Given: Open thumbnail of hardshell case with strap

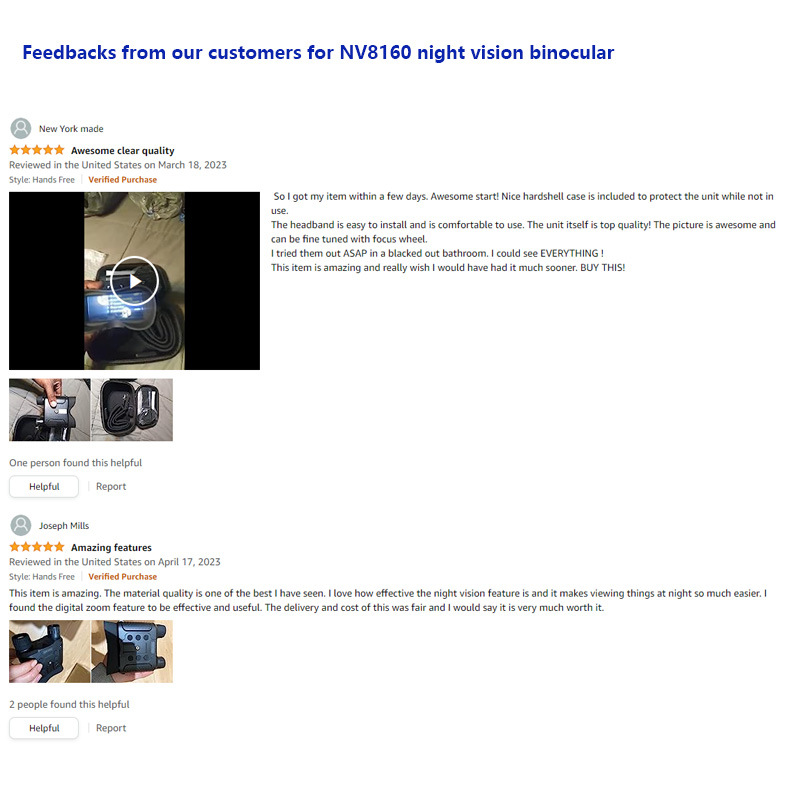Looking at the screenshot, I should [x=132, y=410].
